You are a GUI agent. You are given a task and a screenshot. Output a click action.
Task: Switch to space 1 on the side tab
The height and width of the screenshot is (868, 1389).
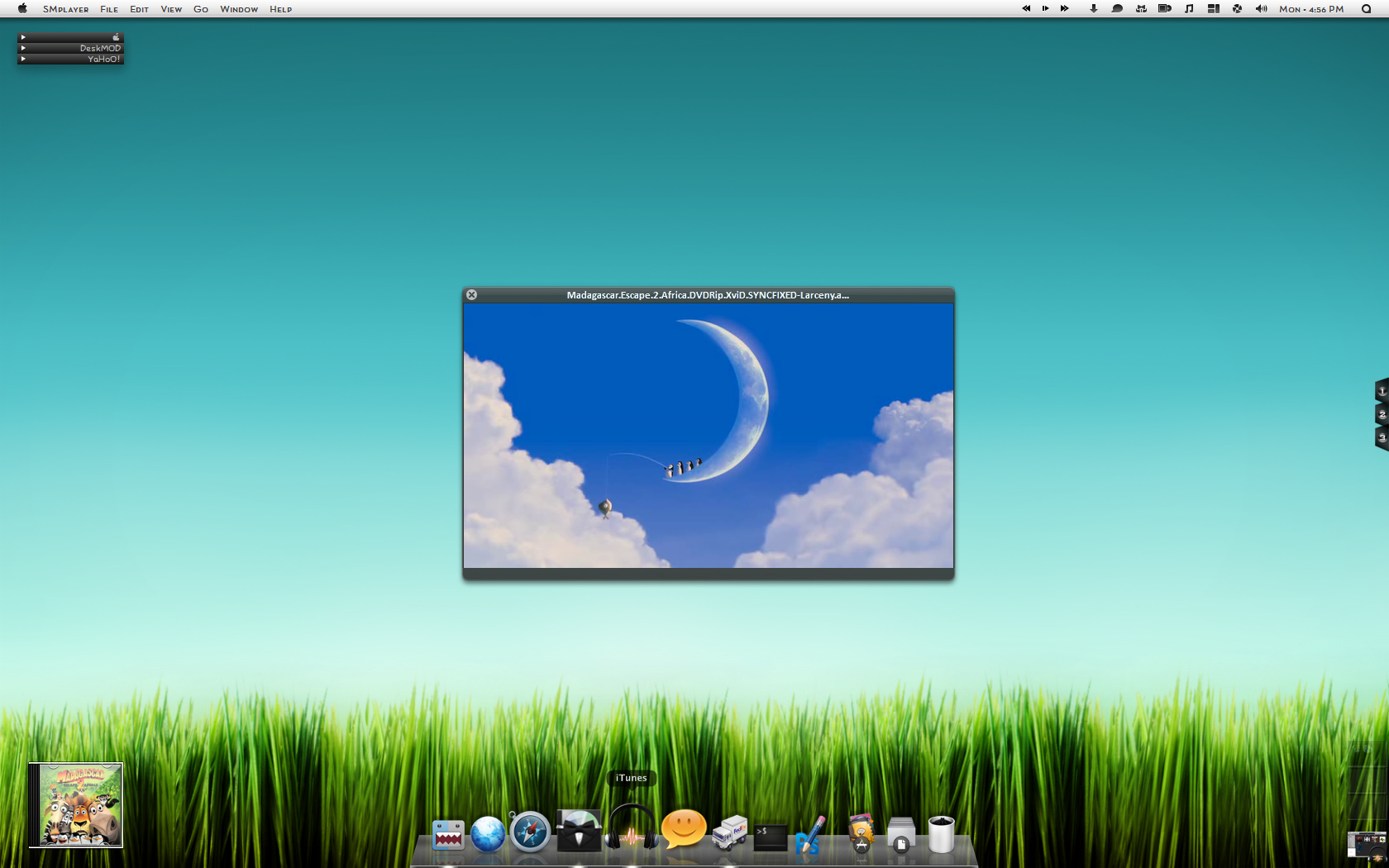pos(1382,390)
